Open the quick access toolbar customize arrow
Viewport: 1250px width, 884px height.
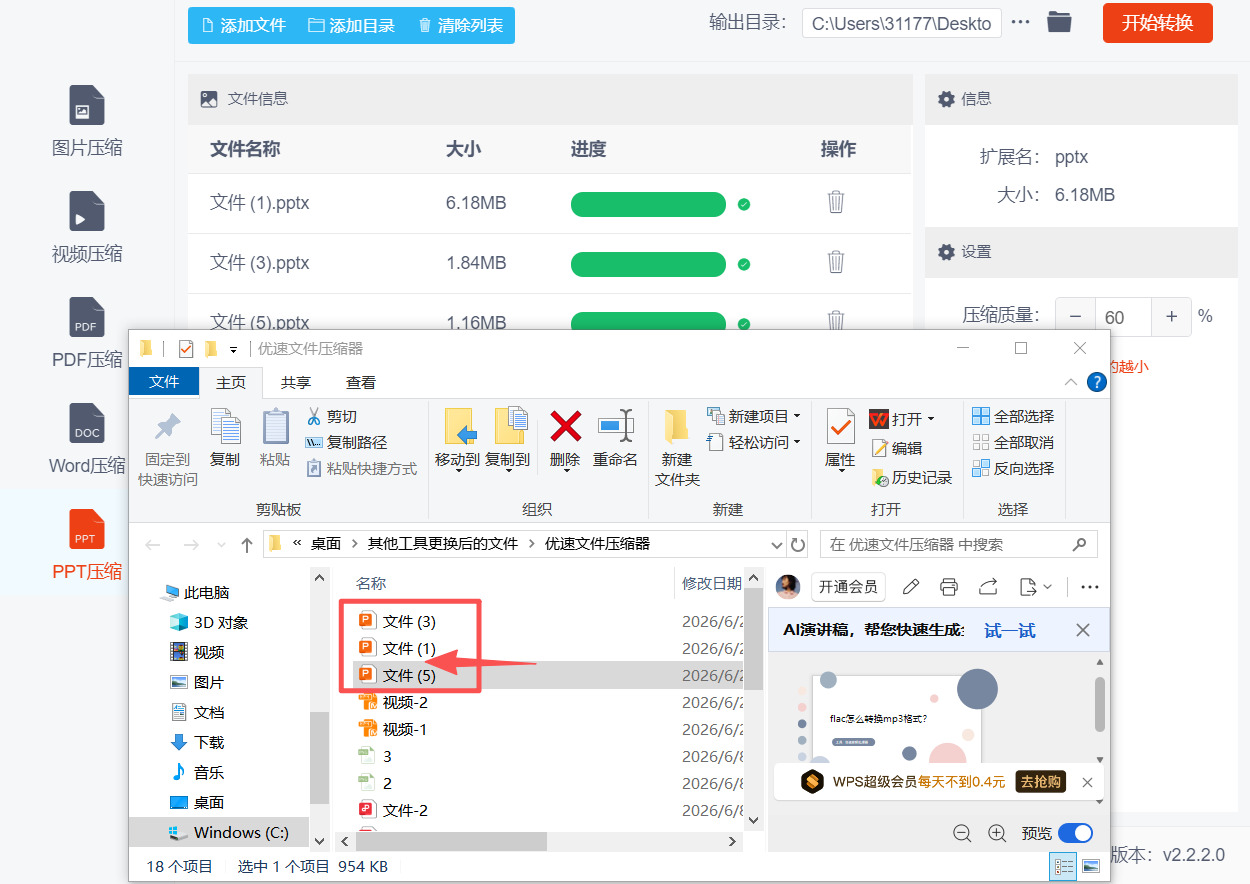(x=234, y=349)
